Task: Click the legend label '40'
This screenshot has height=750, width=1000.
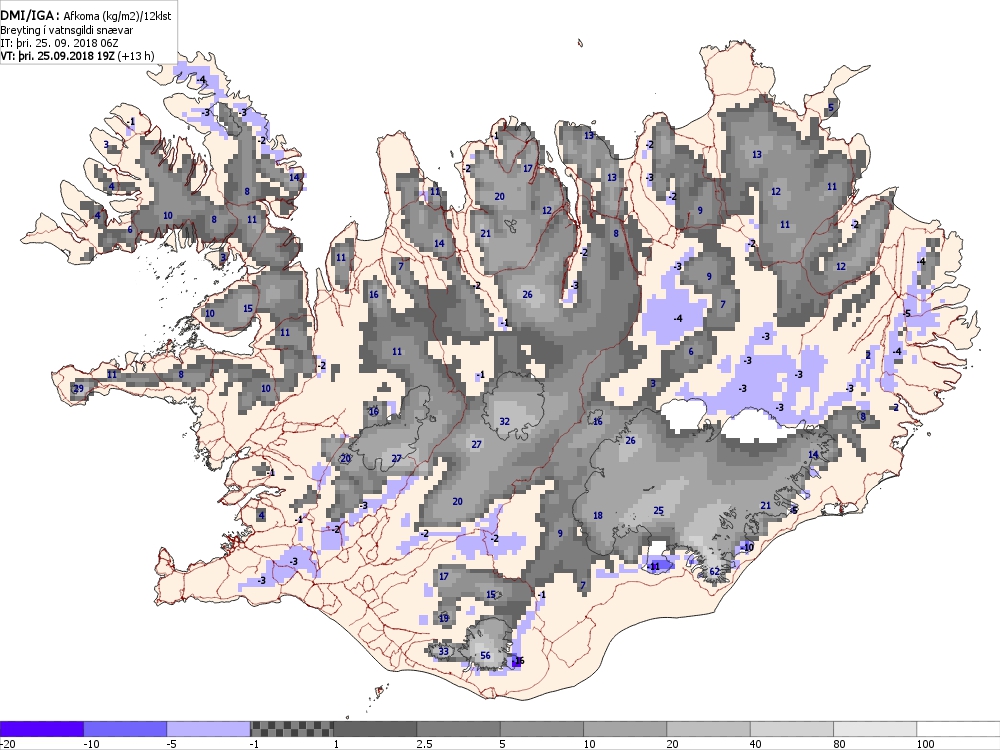Action: 756,744
